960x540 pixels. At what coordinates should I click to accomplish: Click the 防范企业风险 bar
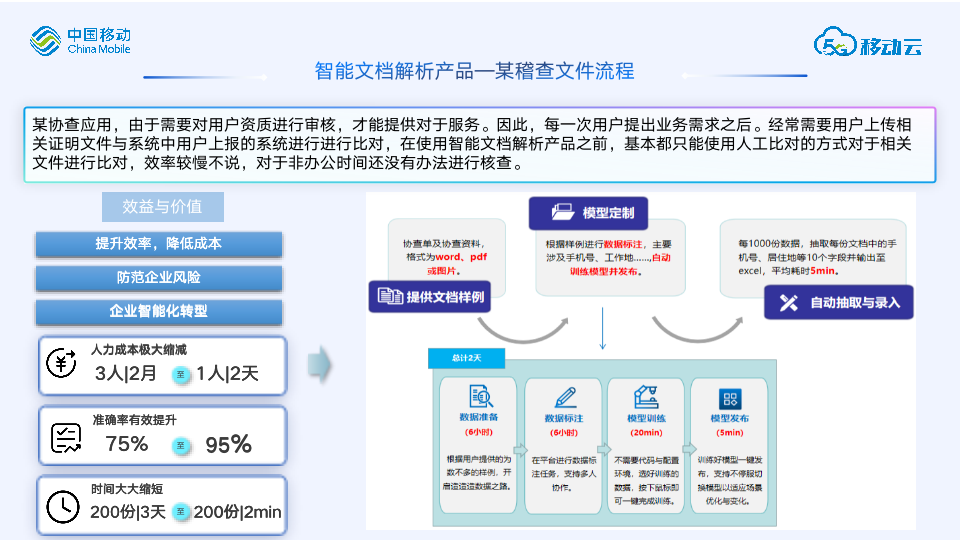point(159,277)
